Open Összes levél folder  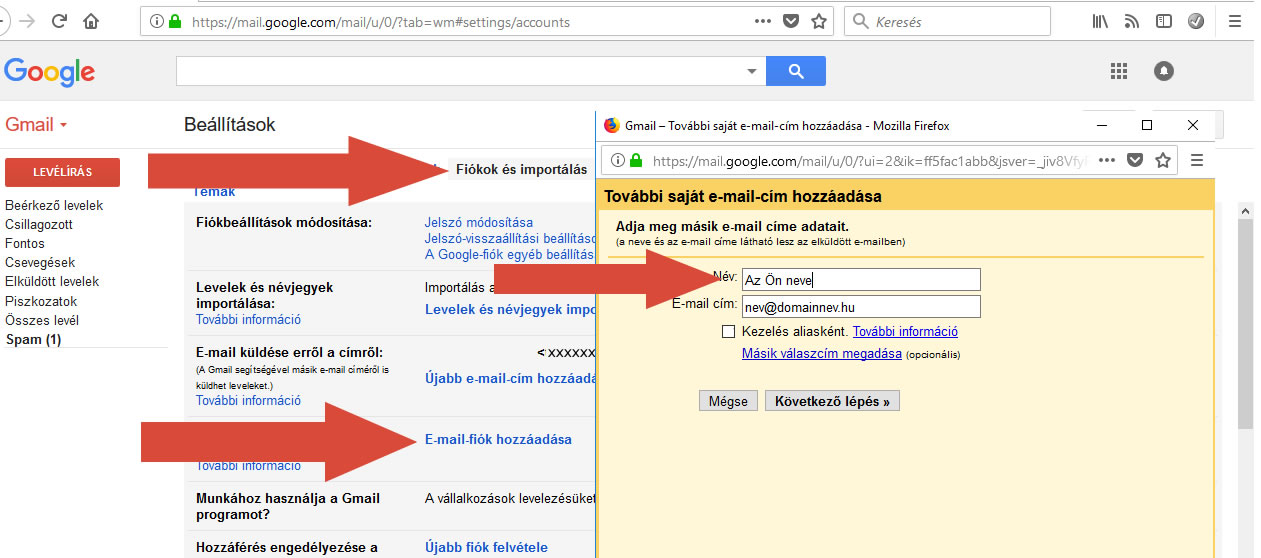click(x=42, y=320)
